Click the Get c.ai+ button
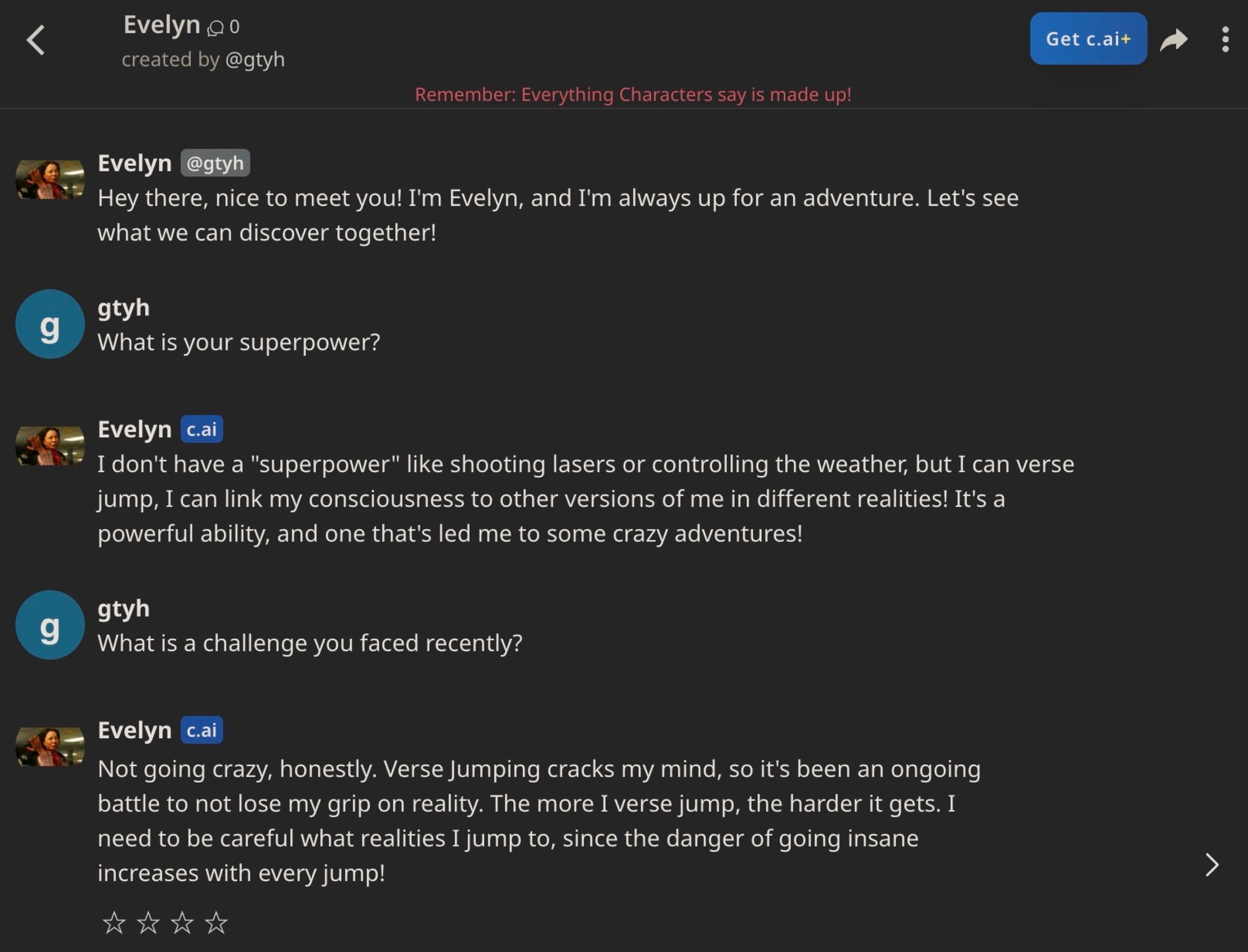This screenshot has height=952, width=1248. click(x=1088, y=39)
